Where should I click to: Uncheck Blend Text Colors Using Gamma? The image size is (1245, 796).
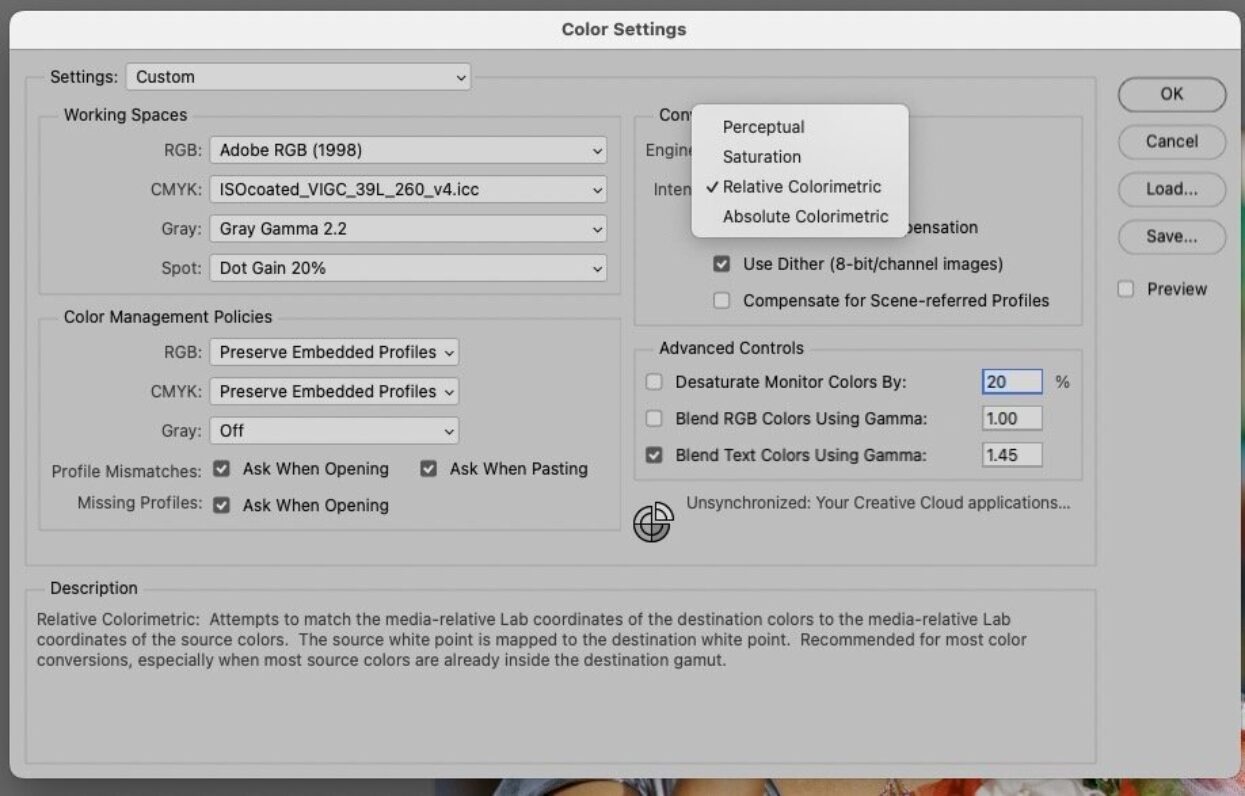tap(654, 456)
